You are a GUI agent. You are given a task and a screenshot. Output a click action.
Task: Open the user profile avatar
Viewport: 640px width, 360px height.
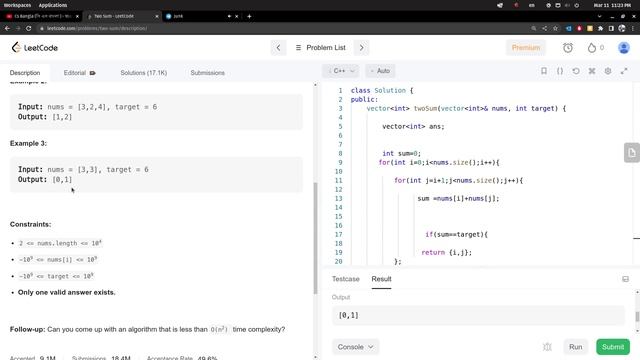(624, 48)
